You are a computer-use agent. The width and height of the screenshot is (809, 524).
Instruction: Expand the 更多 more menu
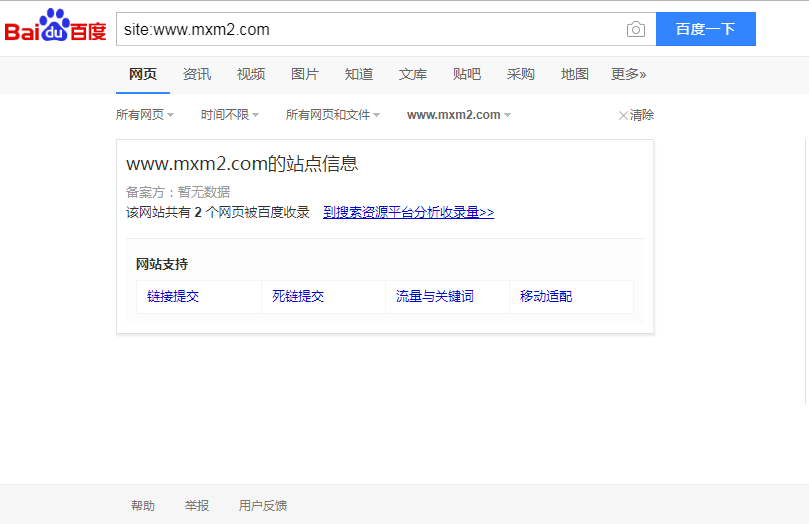coord(629,74)
